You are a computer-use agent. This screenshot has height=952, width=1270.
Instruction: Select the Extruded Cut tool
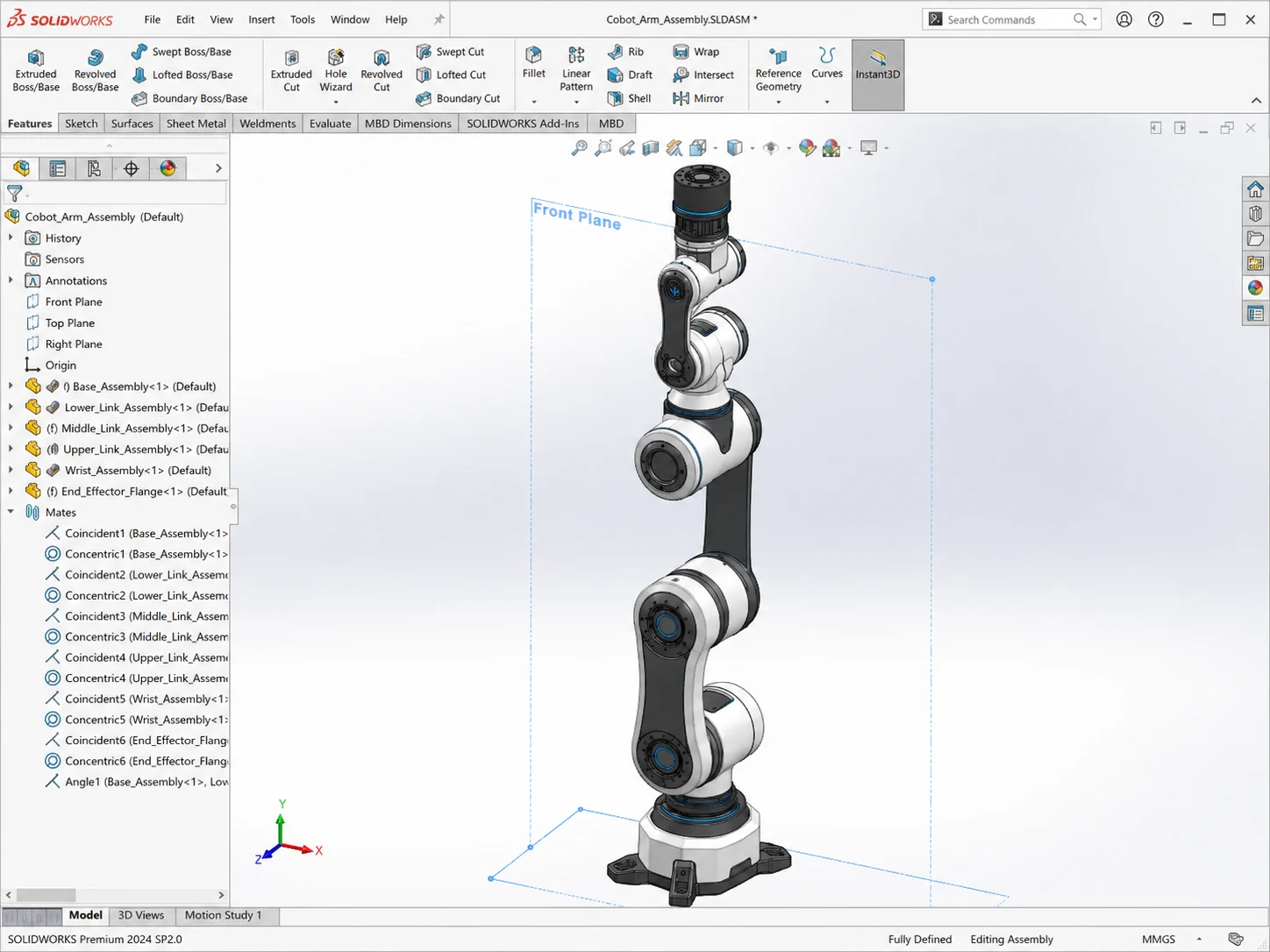click(x=291, y=70)
